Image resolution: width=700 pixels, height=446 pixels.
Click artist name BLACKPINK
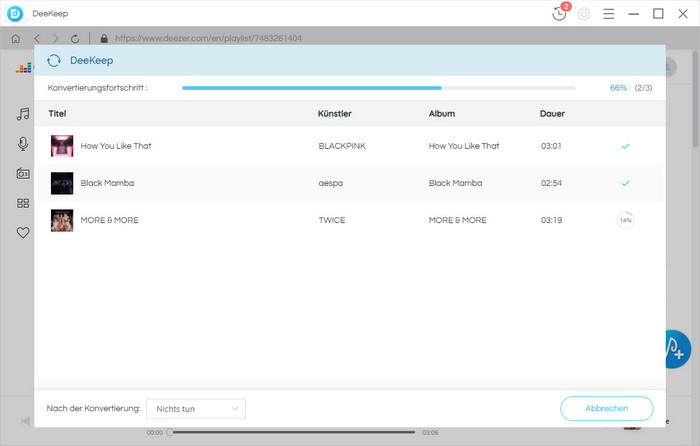click(x=342, y=146)
